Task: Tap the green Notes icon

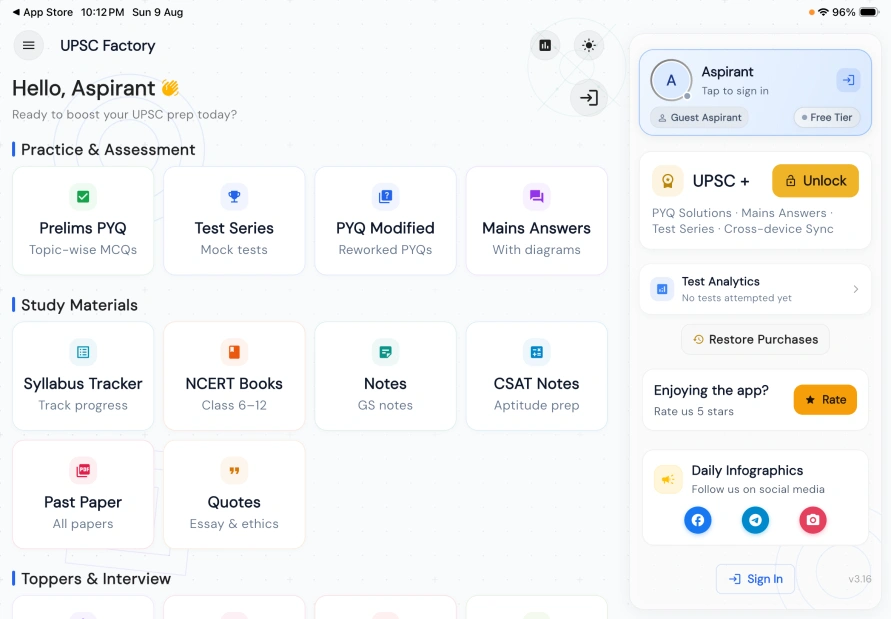Action: (x=385, y=352)
